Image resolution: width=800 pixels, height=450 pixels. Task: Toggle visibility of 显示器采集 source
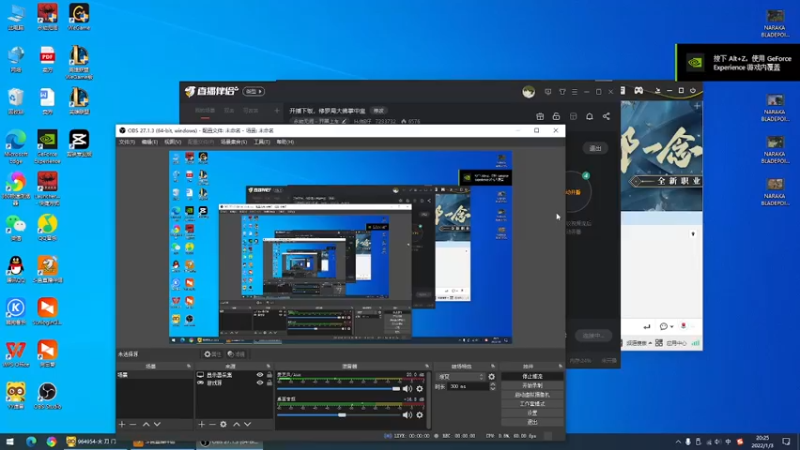point(260,375)
